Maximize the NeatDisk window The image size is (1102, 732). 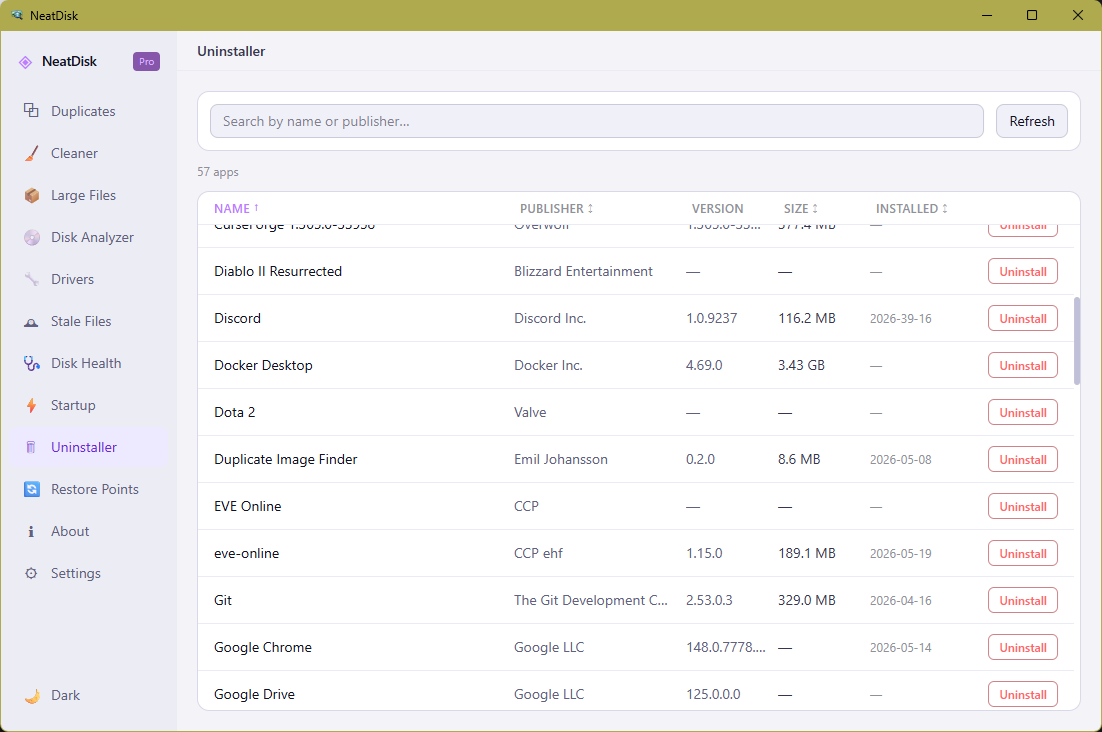point(1032,15)
